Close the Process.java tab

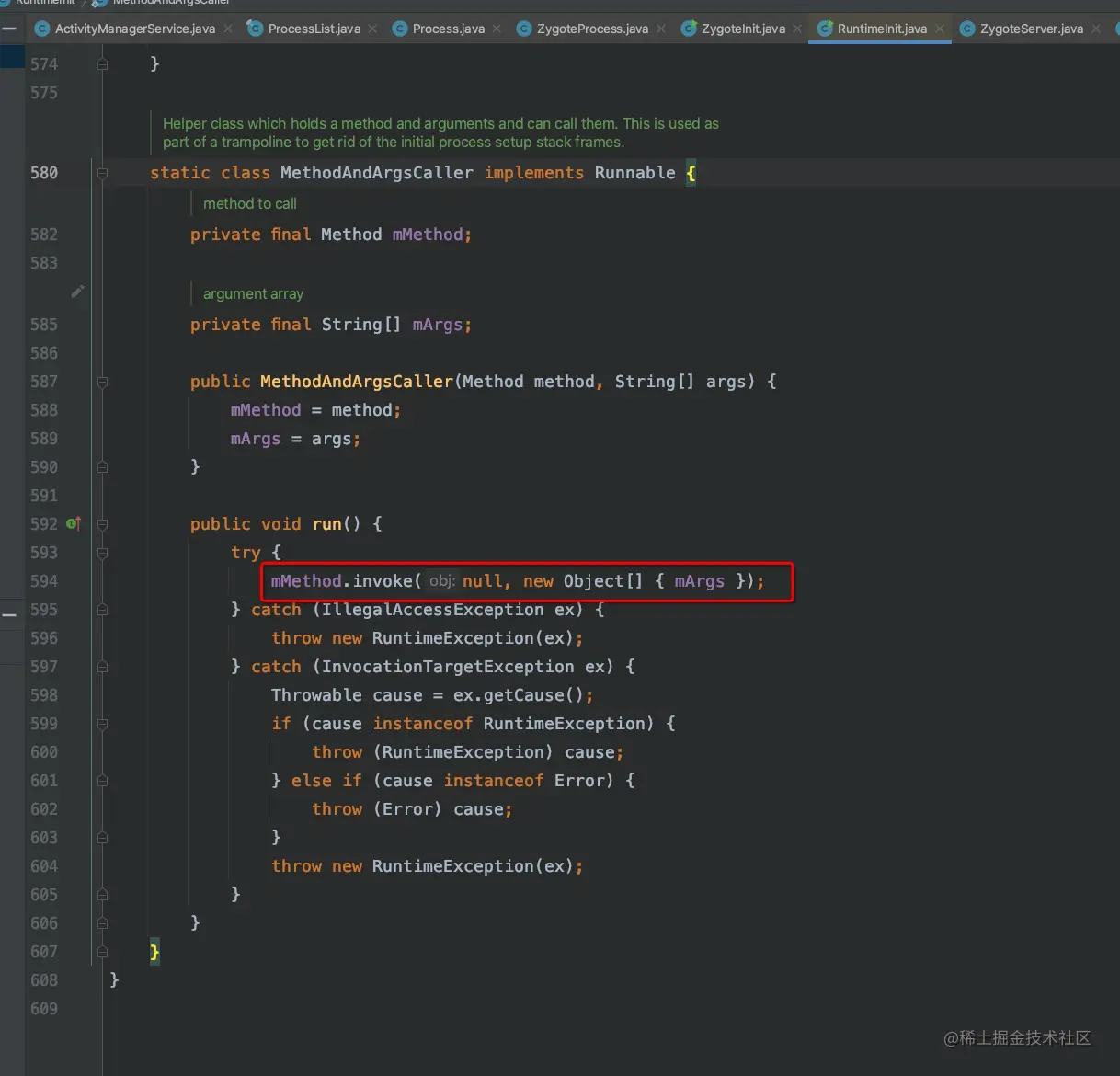[497, 29]
